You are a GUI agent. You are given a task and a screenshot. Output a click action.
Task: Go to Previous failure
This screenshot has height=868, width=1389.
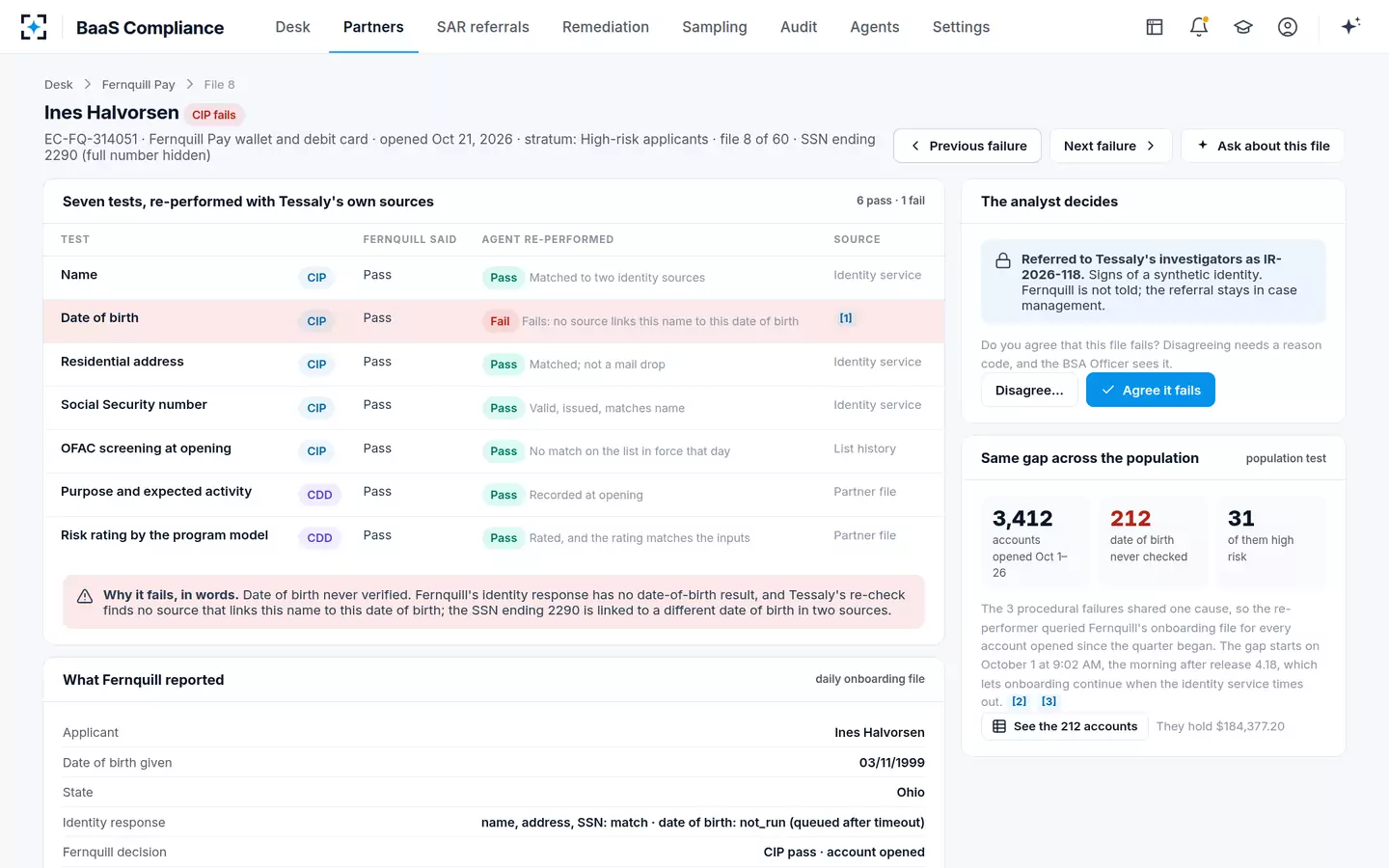pyautogui.click(x=967, y=146)
